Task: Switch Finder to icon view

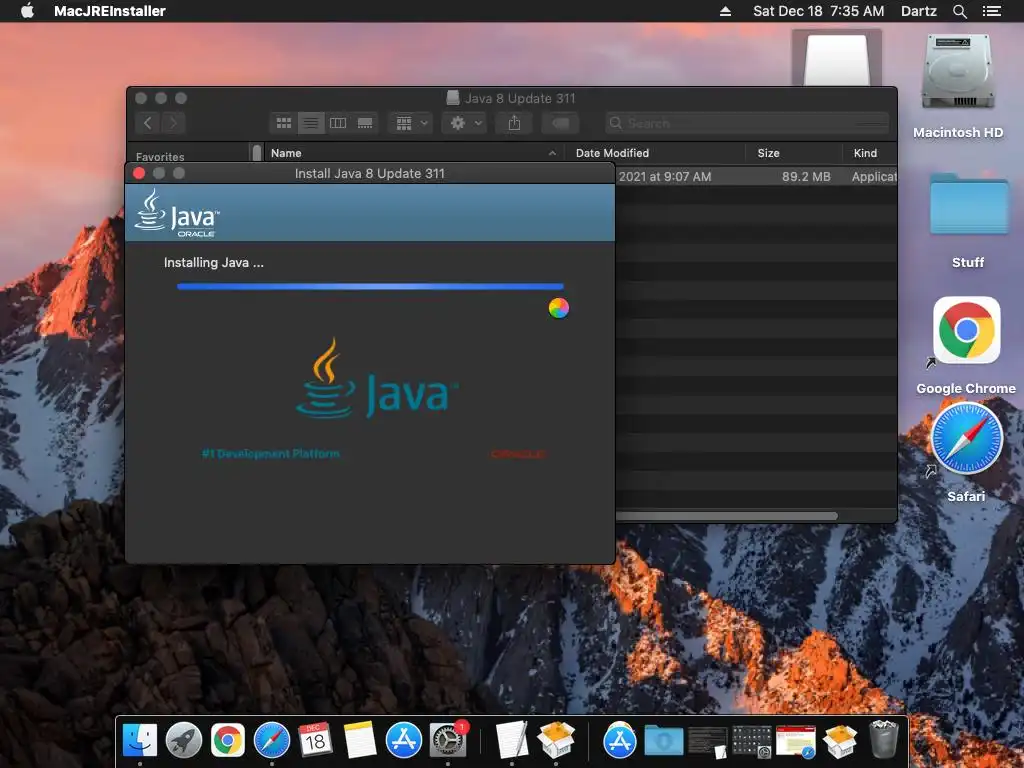Action: point(284,123)
